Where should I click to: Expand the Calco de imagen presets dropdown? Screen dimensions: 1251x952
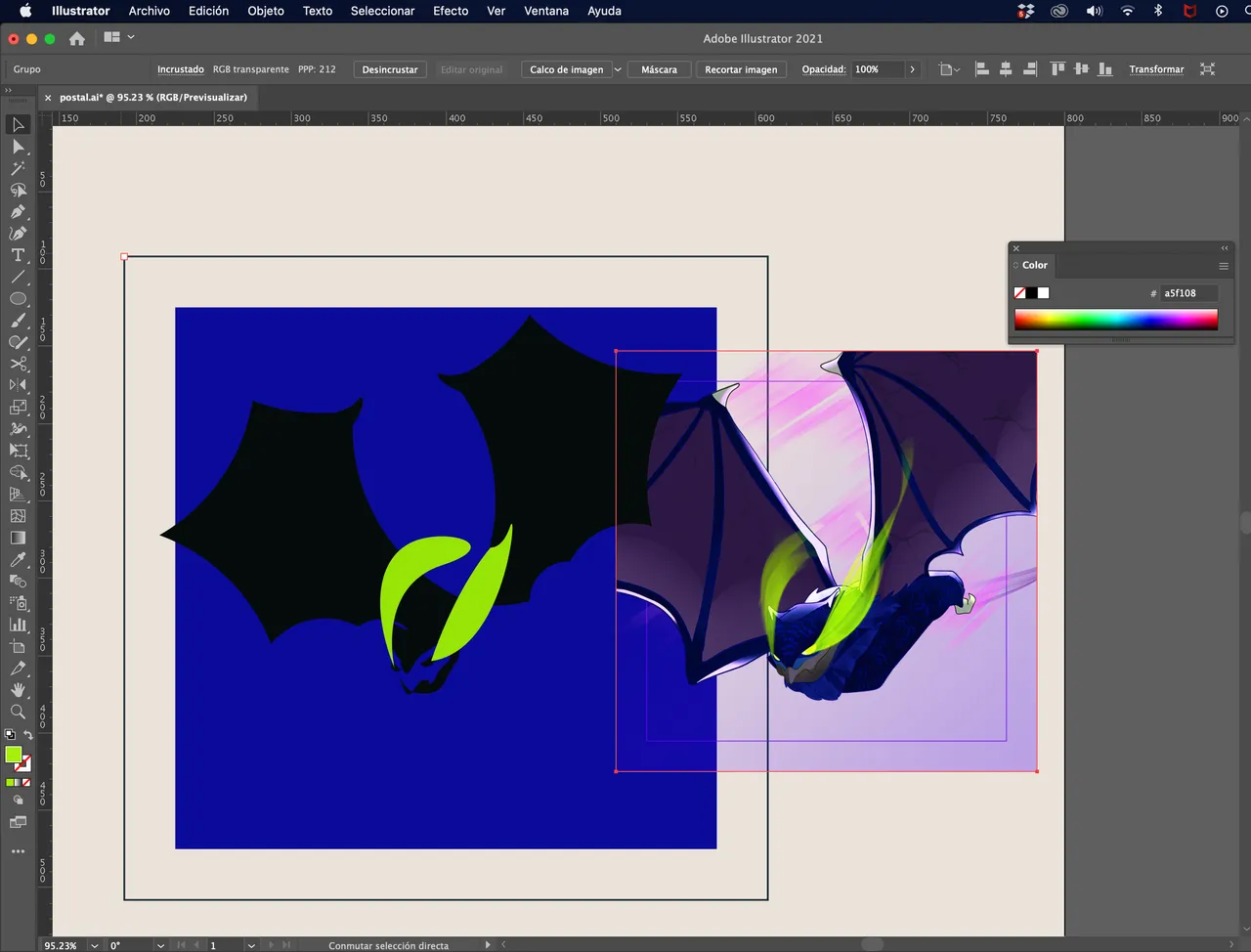coord(618,69)
